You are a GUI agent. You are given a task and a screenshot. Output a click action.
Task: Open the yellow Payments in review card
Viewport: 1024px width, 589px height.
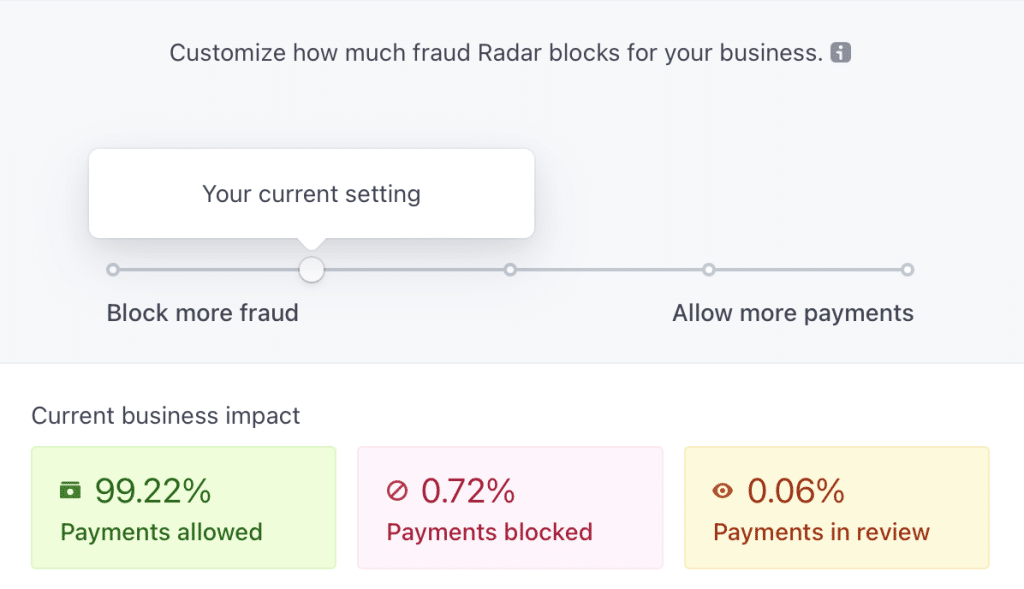coord(837,507)
